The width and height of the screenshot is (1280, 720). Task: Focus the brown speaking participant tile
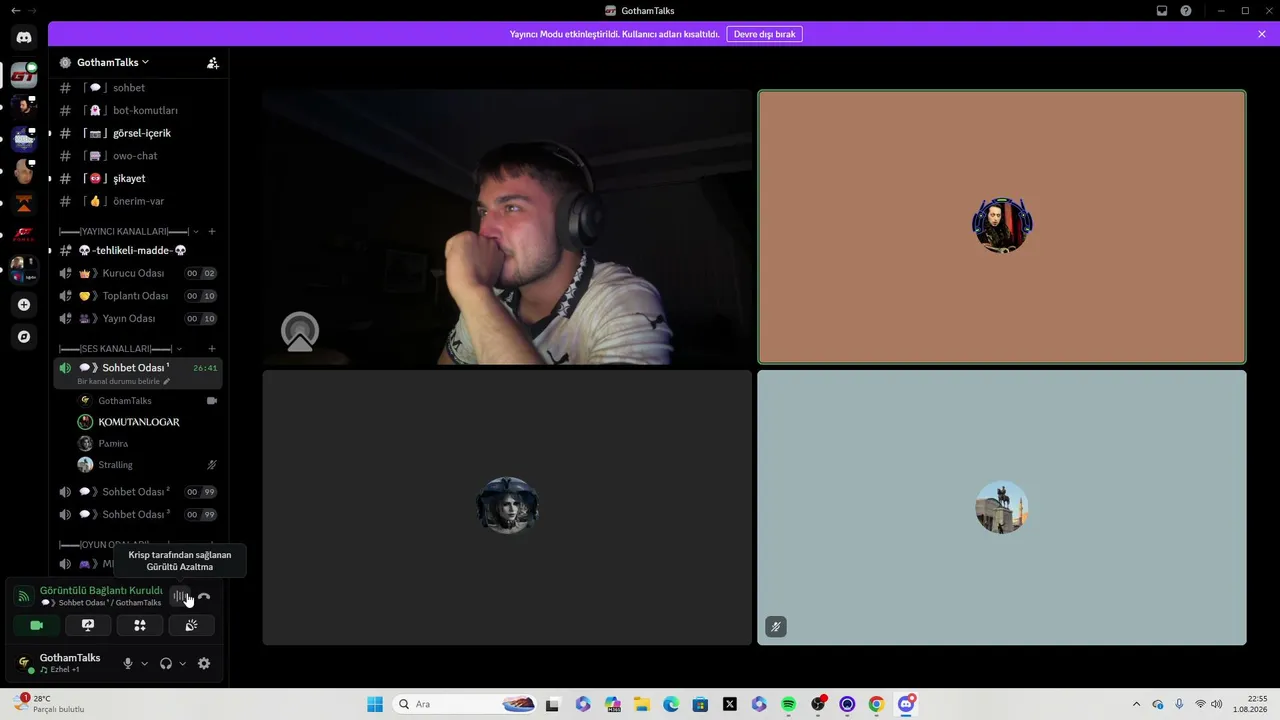click(x=1002, y=228)
